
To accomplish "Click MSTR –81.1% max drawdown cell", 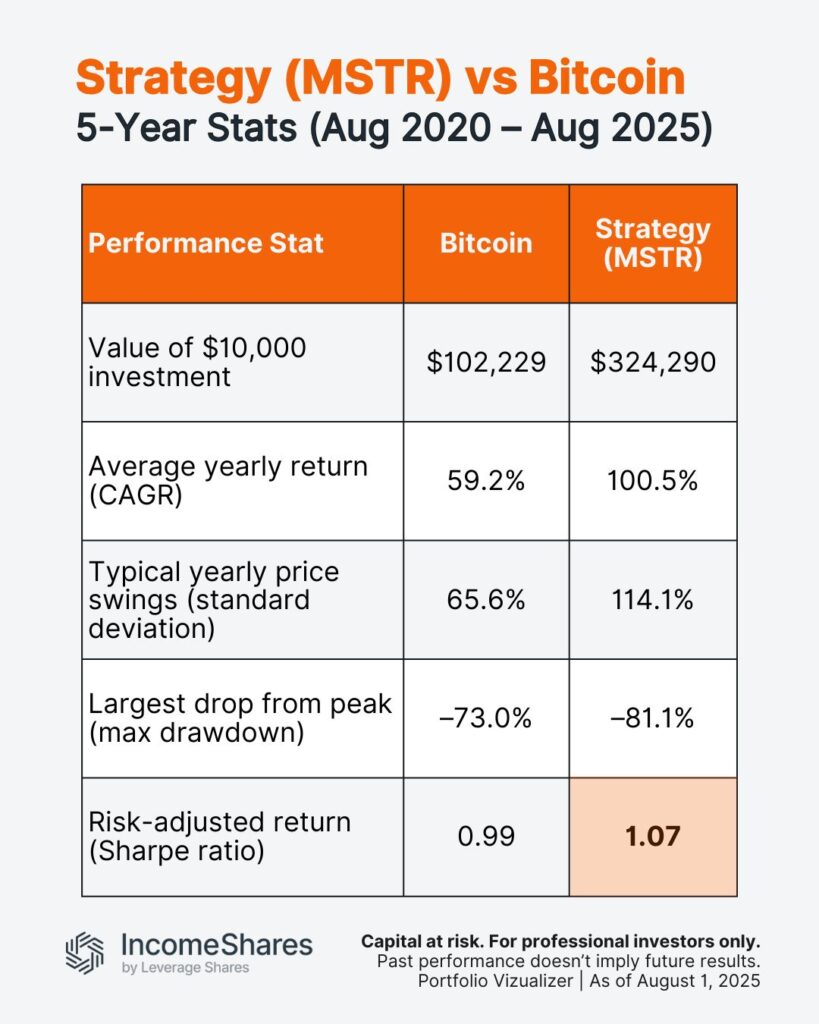I will point(653,718).
